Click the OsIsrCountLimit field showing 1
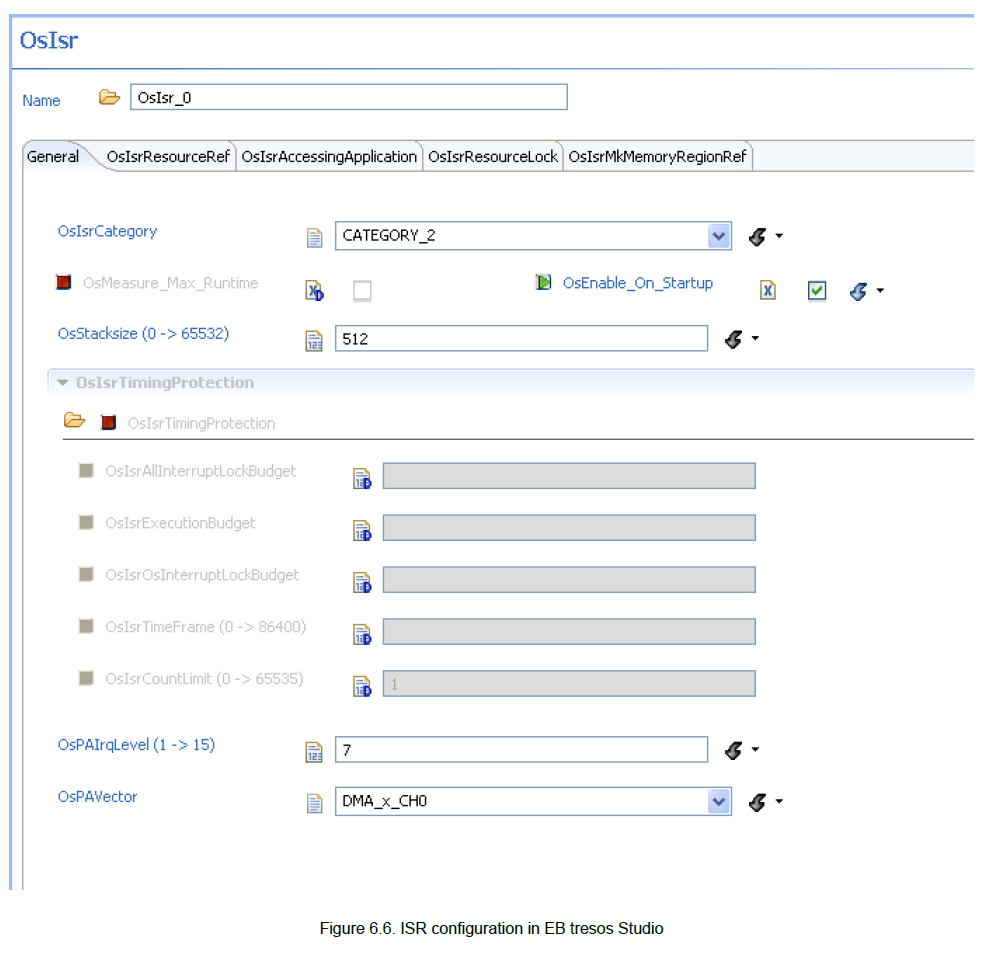Screen dimensions: 993x954 click(x=569, y=684)
